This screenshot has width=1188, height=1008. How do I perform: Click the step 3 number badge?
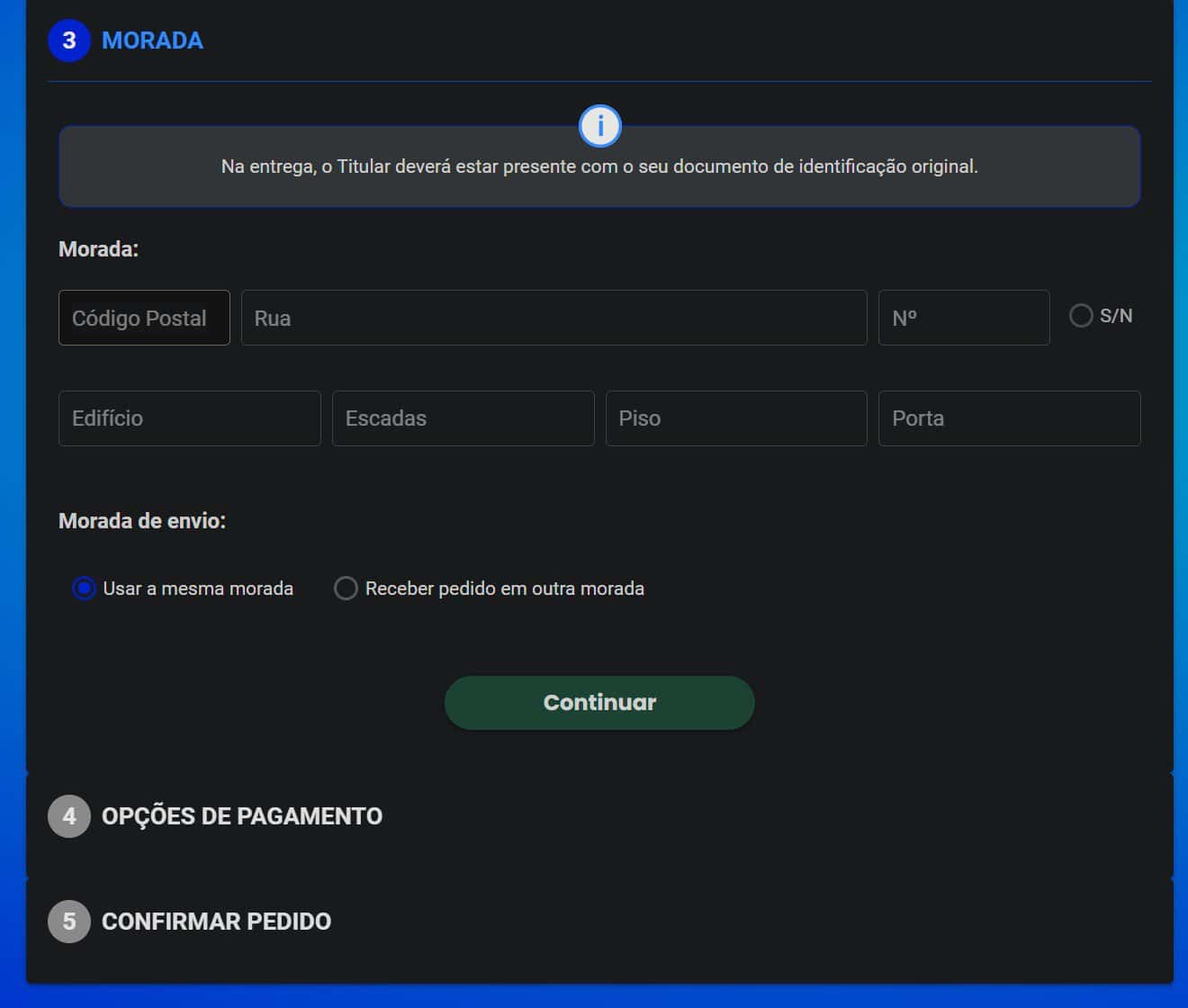pyautogui.click(x=69, y=40)
